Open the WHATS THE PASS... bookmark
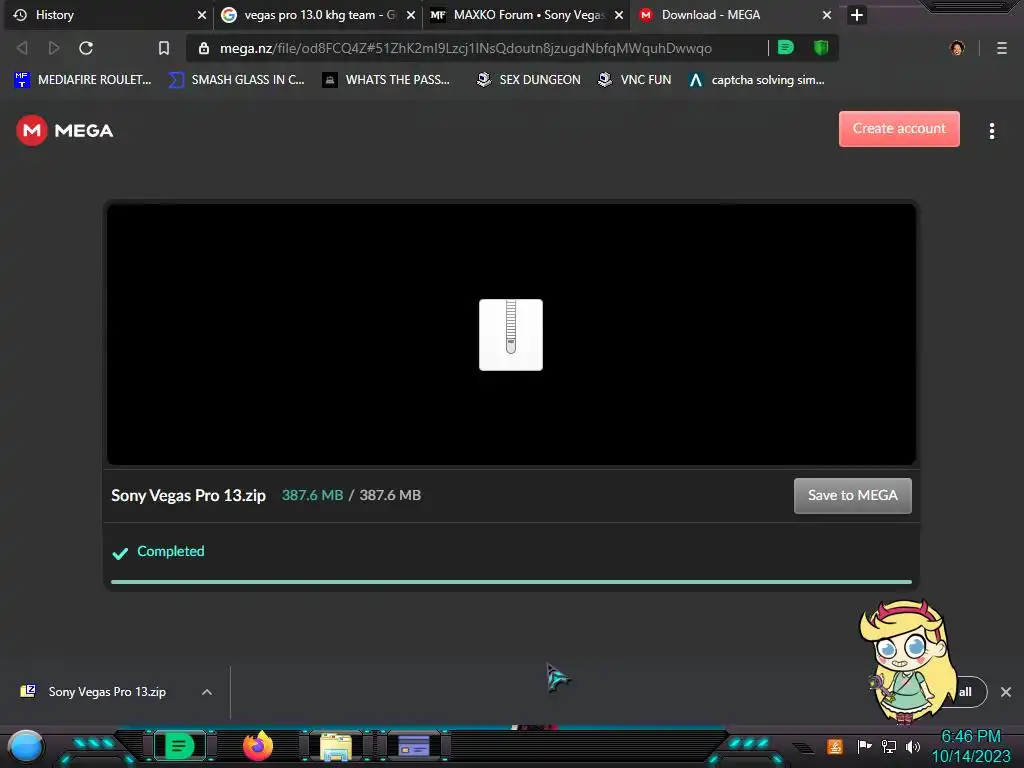The height and width of the screenshot is (768, 1024). (x=386, y=80)
